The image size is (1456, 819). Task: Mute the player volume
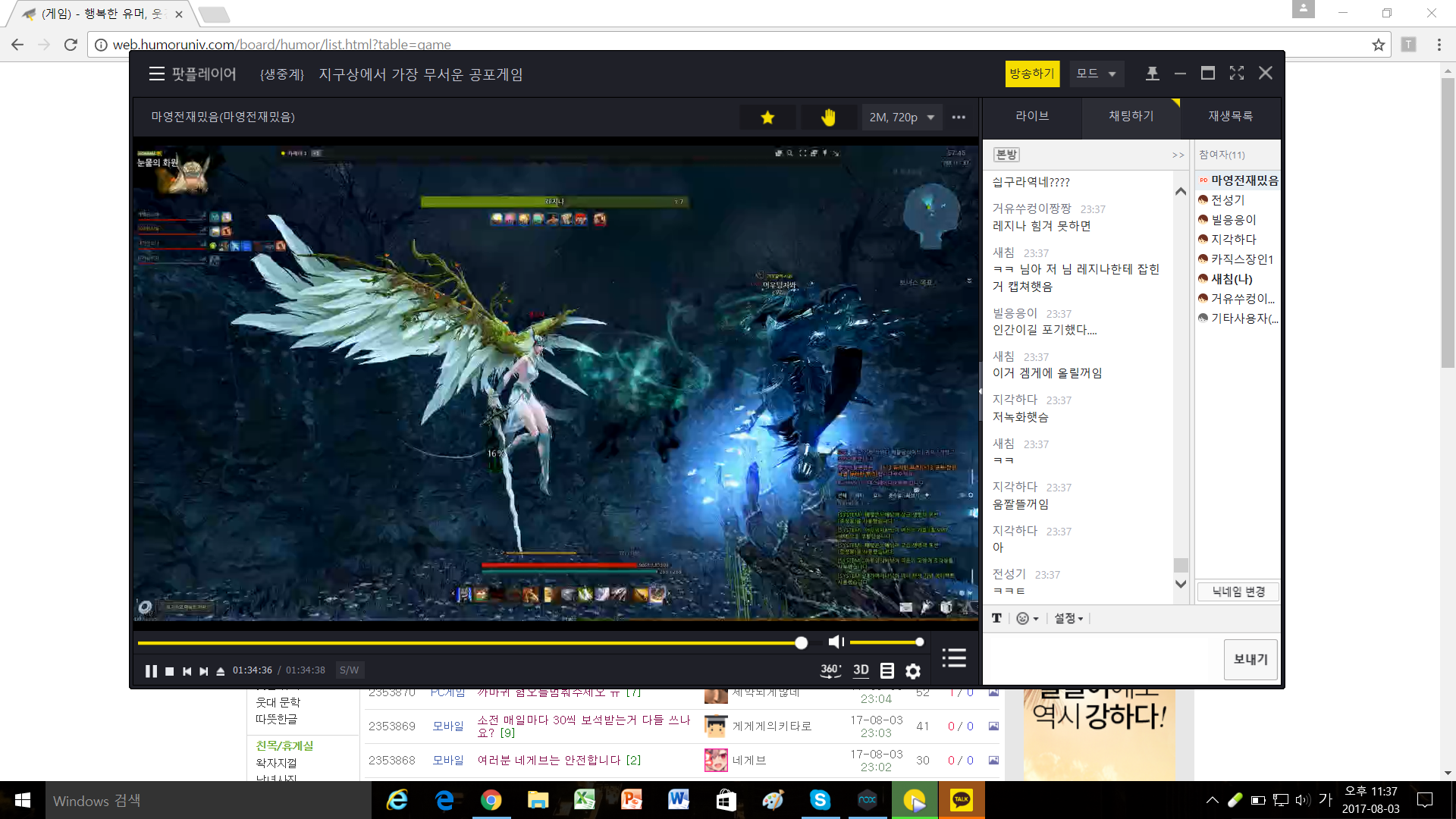pyautogui.click(x=836, y=642)
